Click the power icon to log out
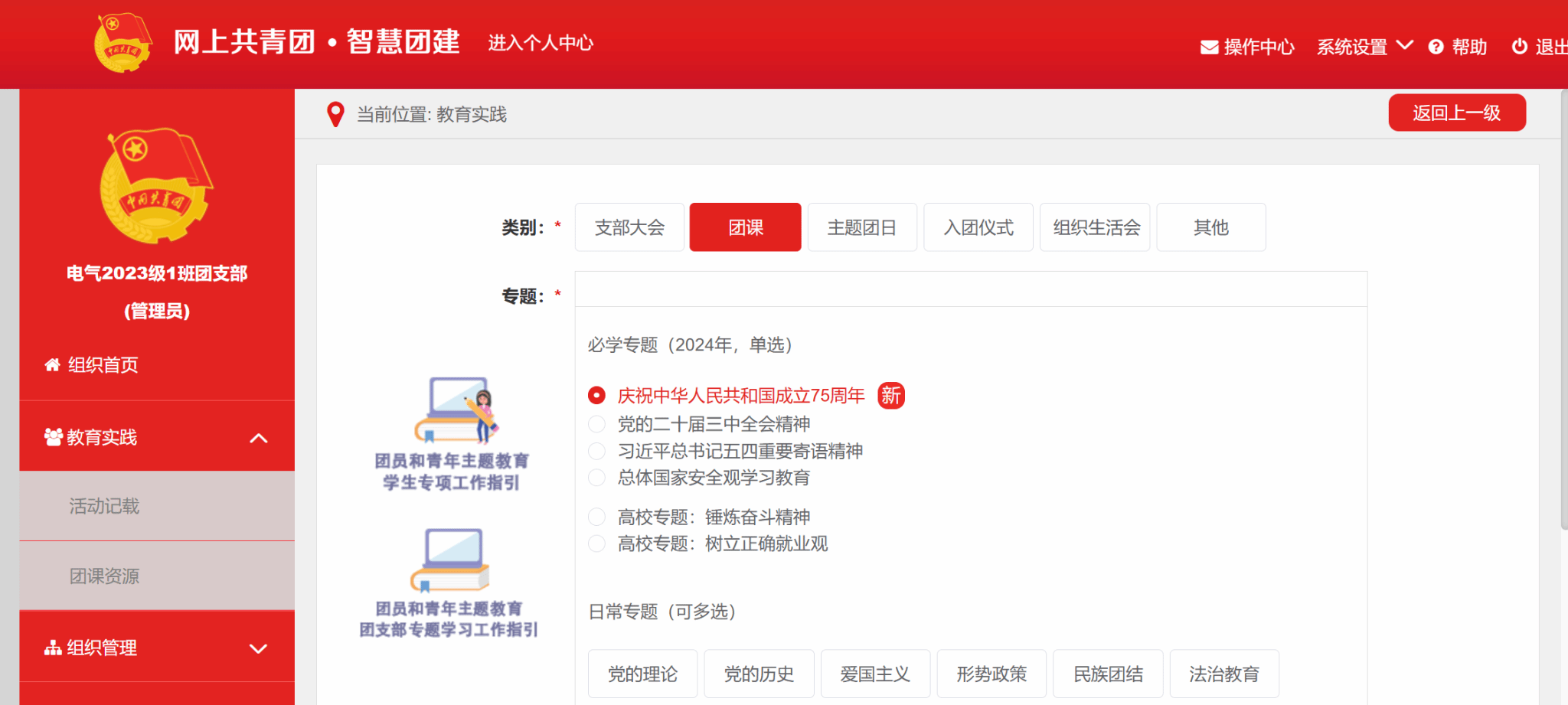1568x705 pixels. 1519,47
